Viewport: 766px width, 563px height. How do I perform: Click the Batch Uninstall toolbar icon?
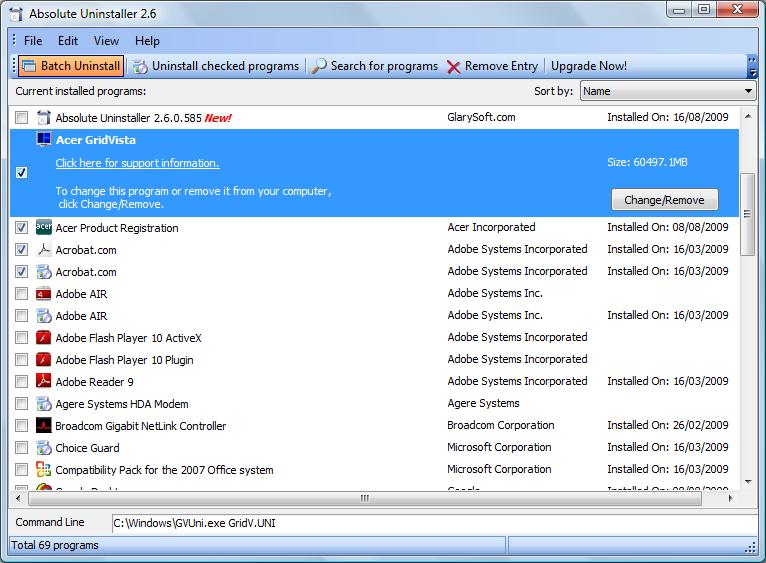tap(29, 66)
